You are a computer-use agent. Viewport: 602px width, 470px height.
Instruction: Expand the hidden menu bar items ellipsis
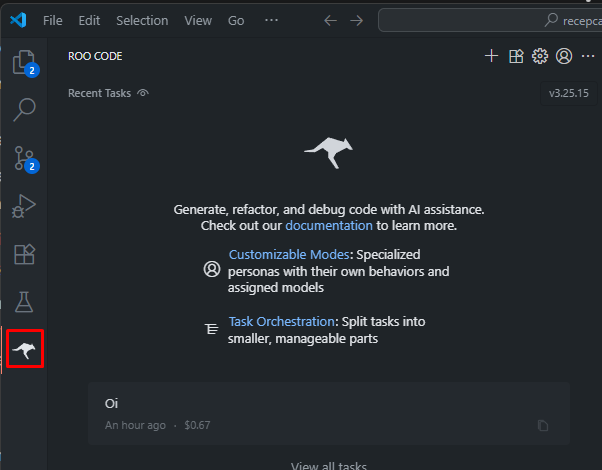tap(272, 20)
